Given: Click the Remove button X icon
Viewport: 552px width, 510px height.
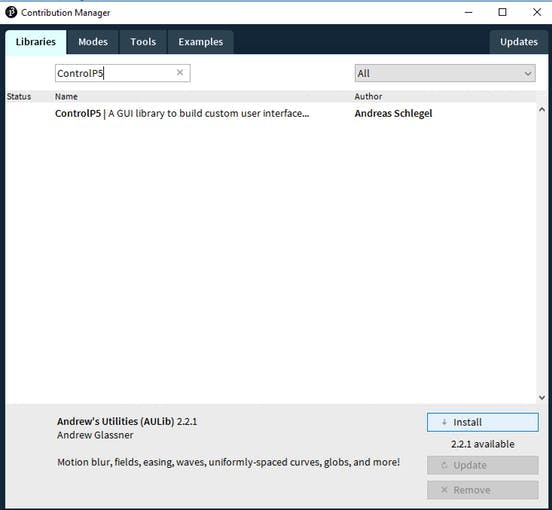Looking at the screenshot, I should pos(444,490).
